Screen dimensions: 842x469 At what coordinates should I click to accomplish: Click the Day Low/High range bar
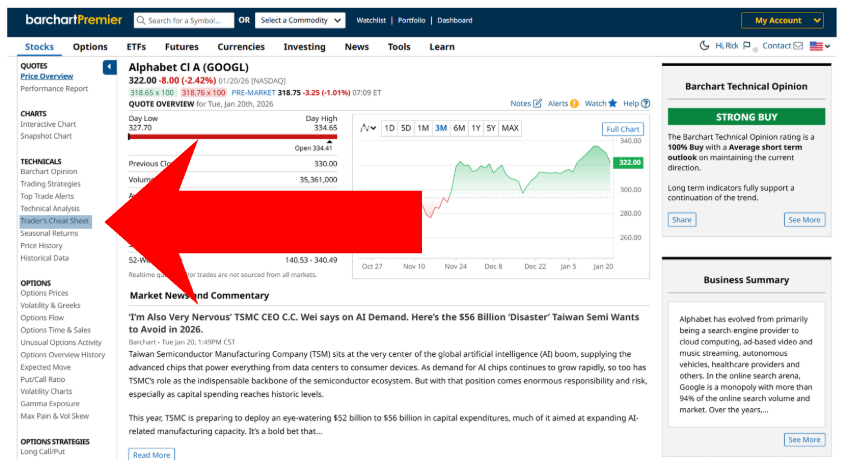point(233,137)
